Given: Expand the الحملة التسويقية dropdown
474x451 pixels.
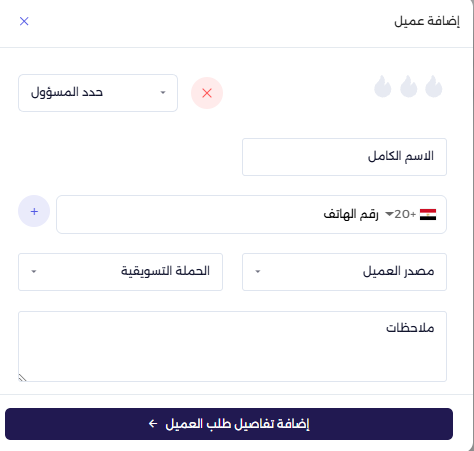Looking at the screenshot, I should [x=120, y=272].
